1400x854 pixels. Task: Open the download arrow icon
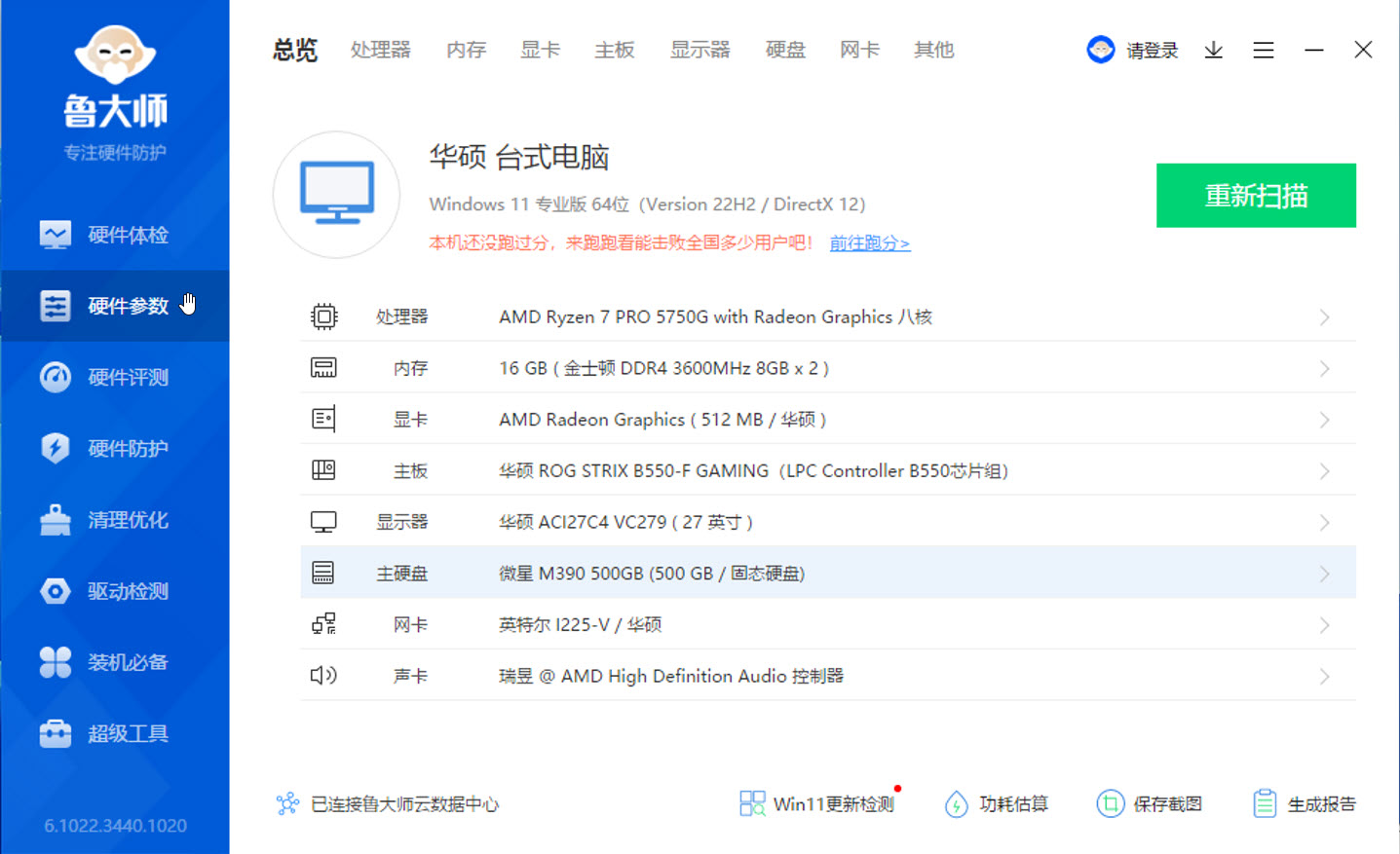tap(1213, 50)
